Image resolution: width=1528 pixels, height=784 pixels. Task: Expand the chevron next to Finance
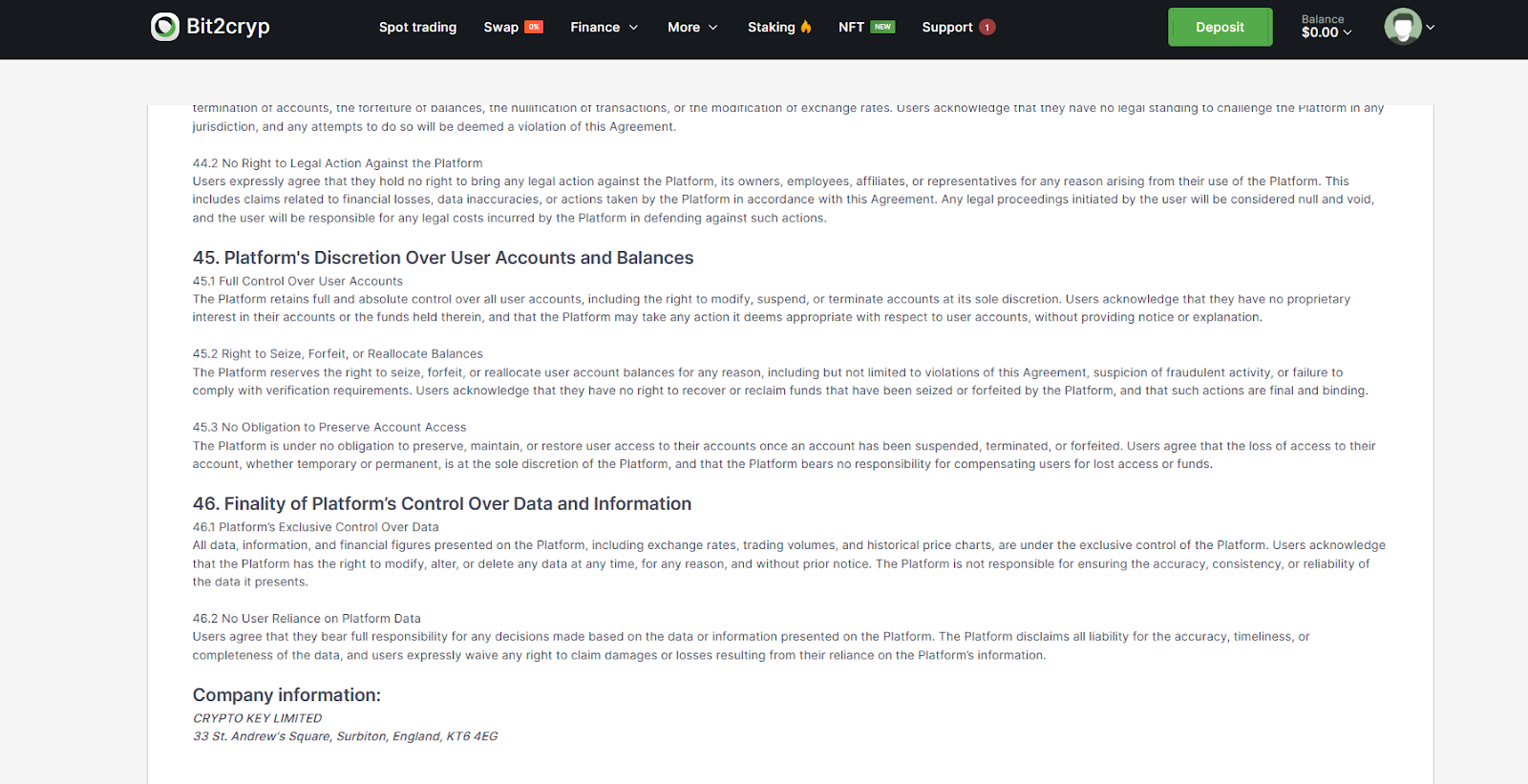coord(633,28)
